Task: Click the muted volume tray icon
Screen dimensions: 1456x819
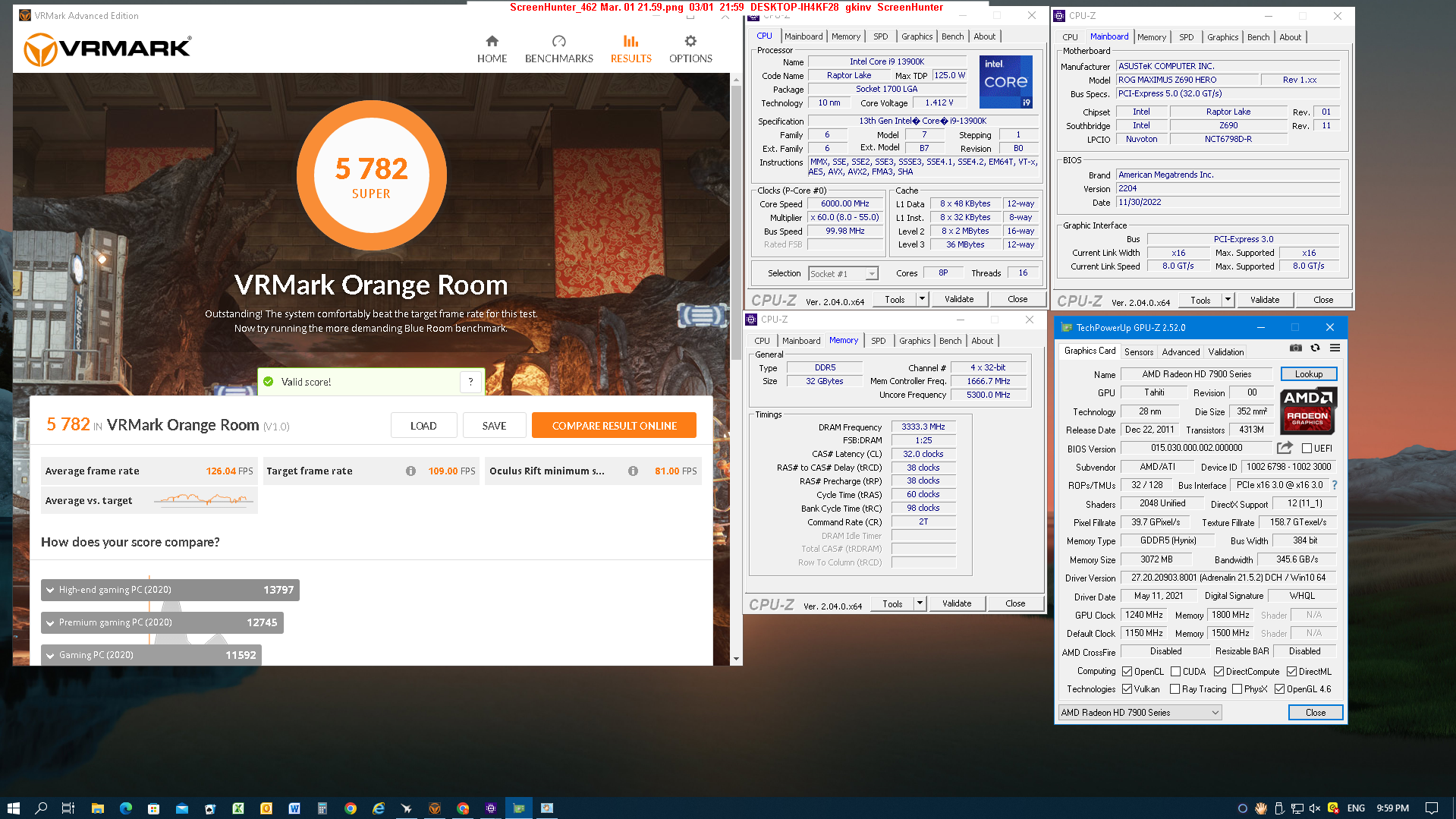Action: [x=1315, y=808]
